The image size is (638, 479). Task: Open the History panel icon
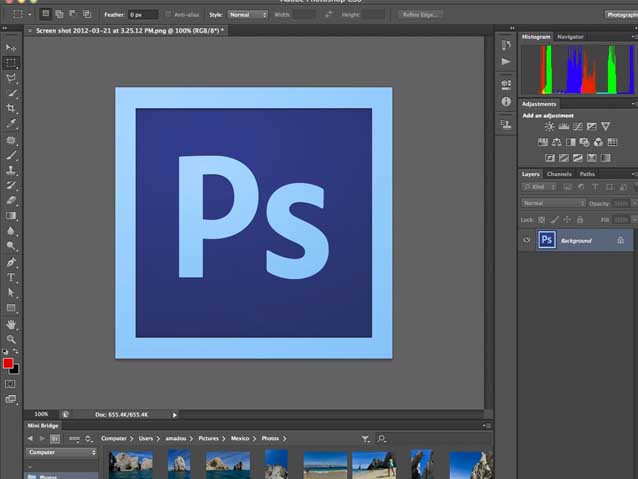click(506, 45)
